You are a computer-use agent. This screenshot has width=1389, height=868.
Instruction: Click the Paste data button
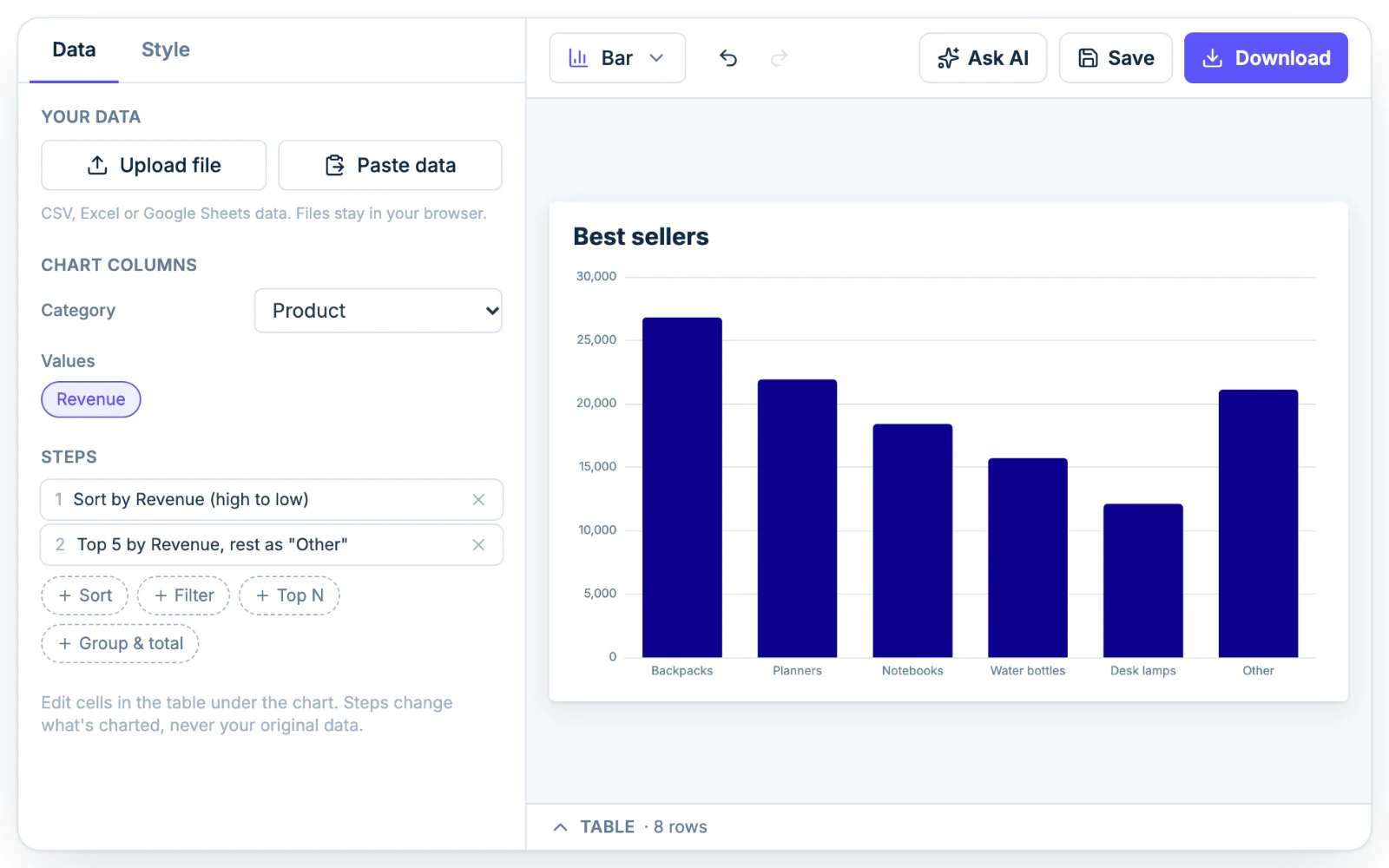coord(390,165)
